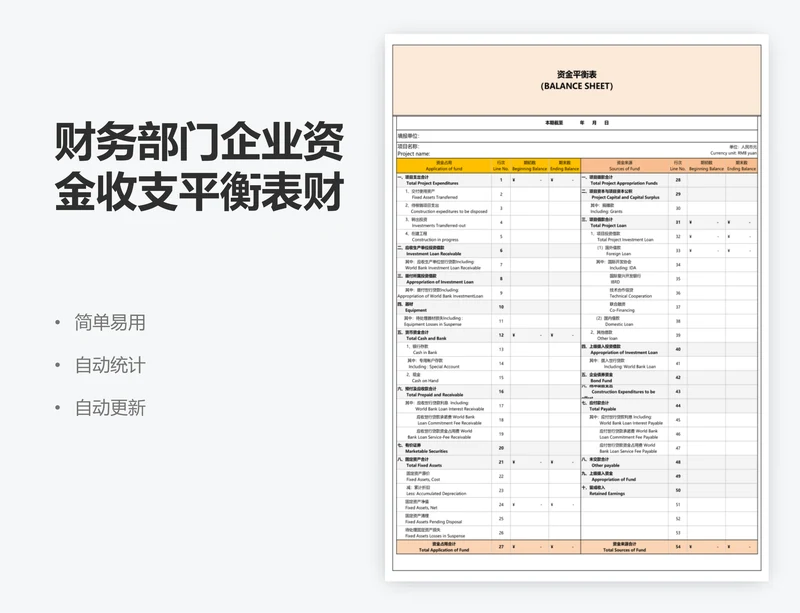Select the "Including: IDA" row label
This screenshot has height=613, width=800.
(x=622, y=268)
